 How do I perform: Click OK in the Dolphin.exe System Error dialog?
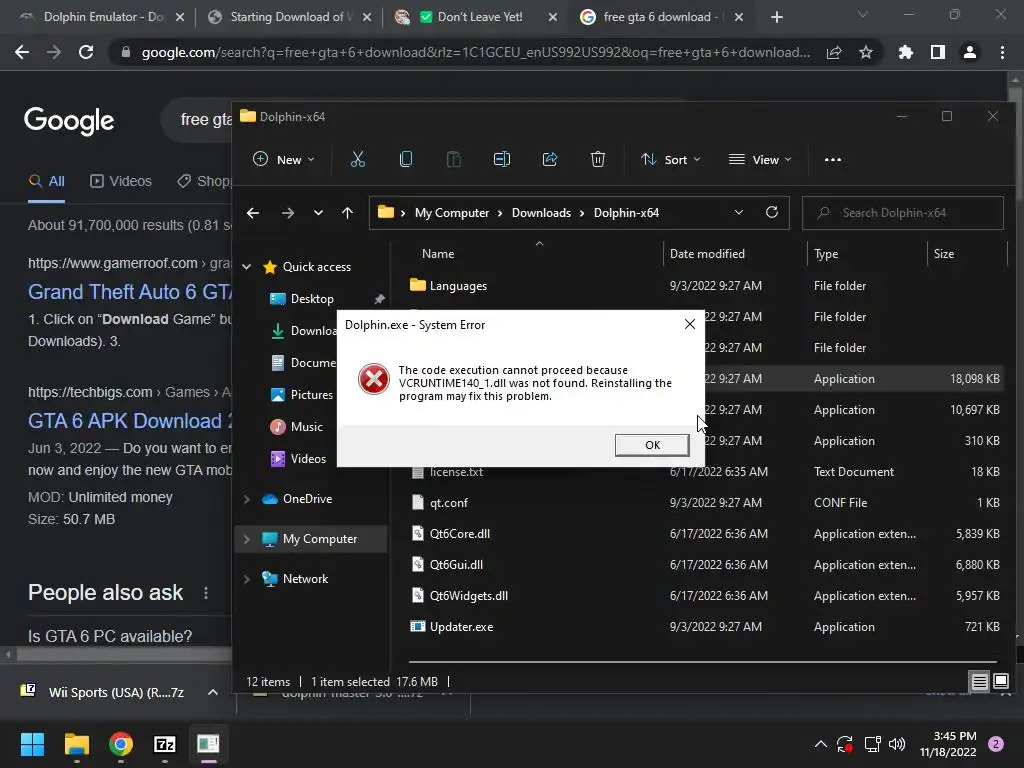pos(652,445)
